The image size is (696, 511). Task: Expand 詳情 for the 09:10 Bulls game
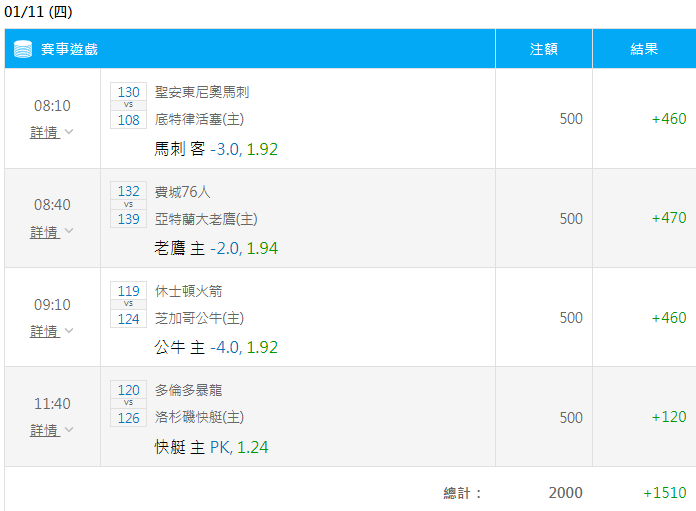45,331
